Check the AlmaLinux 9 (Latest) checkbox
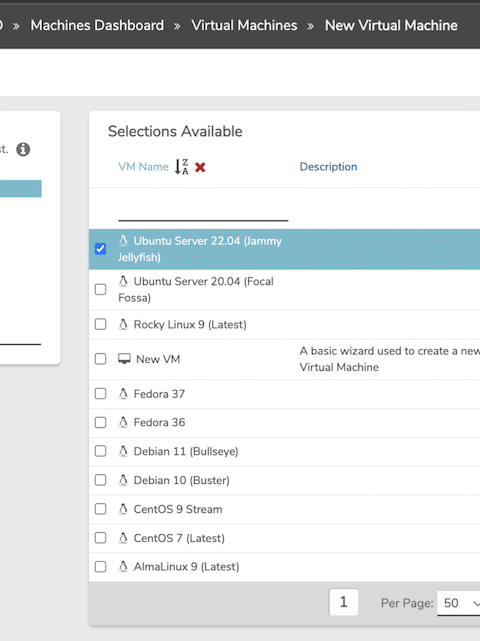480x641 pixels. pyautogui.click(x=100, y=567)
